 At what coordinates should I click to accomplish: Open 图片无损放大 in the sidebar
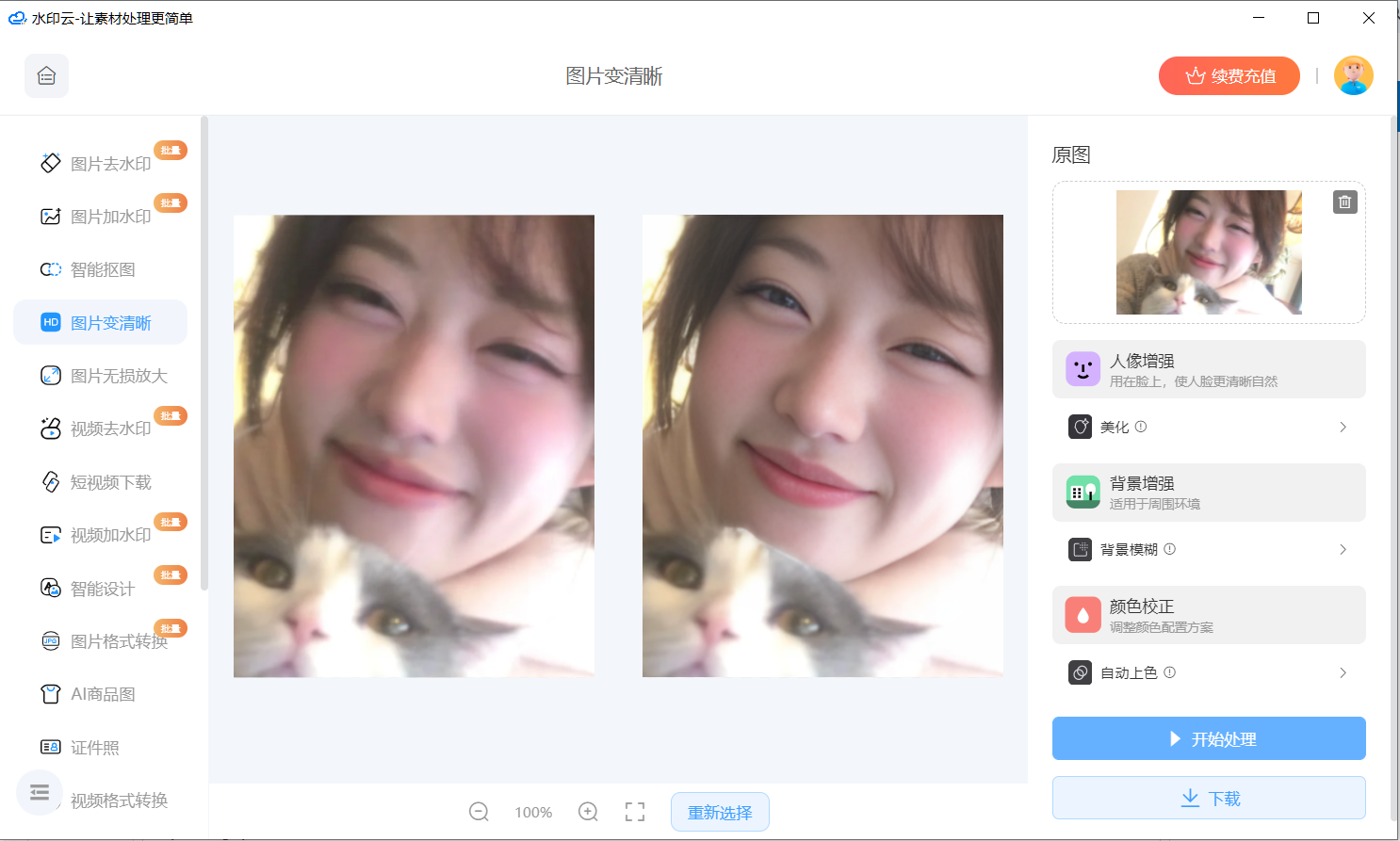100,376
